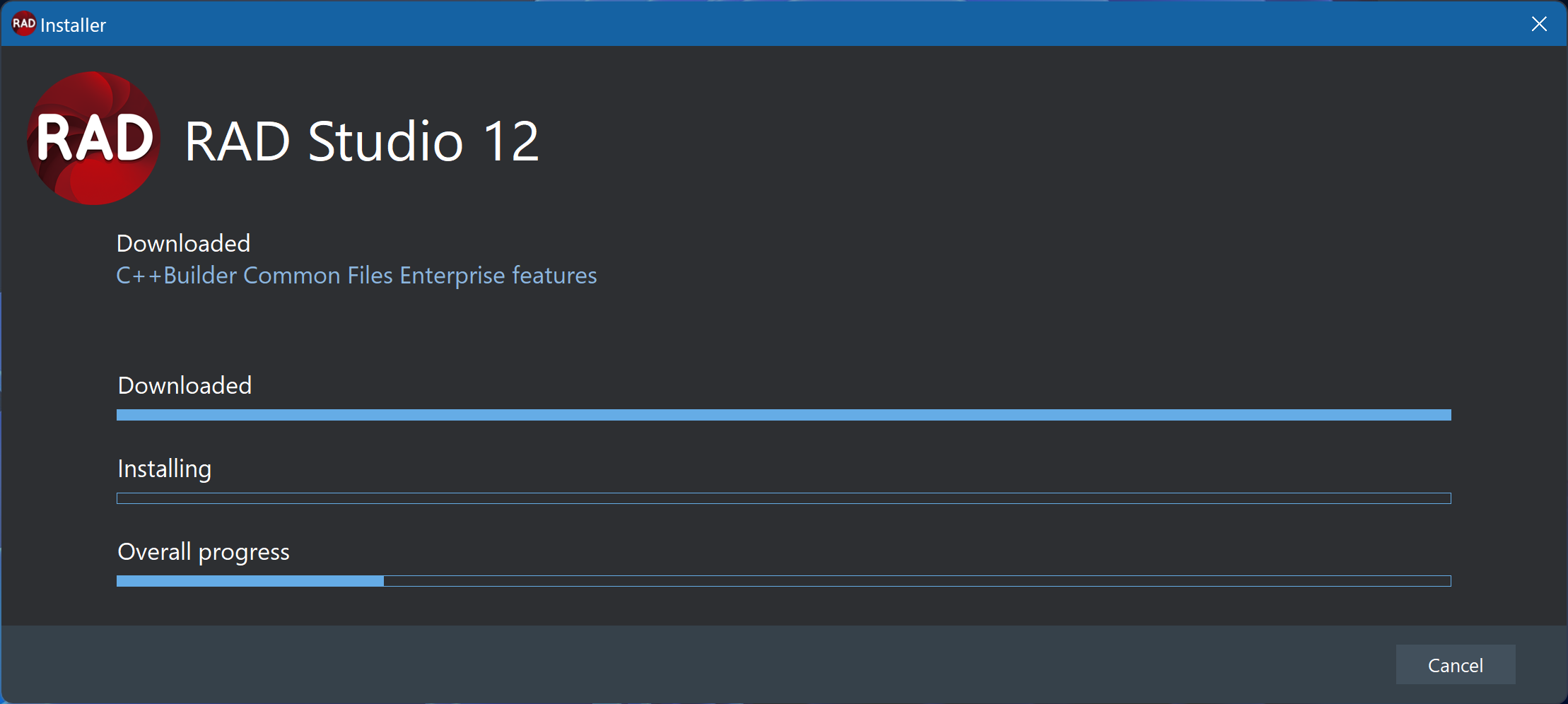Click the RAD icon in the title bar
This screenshot has height=704, width=1568.
click(23, 24)
